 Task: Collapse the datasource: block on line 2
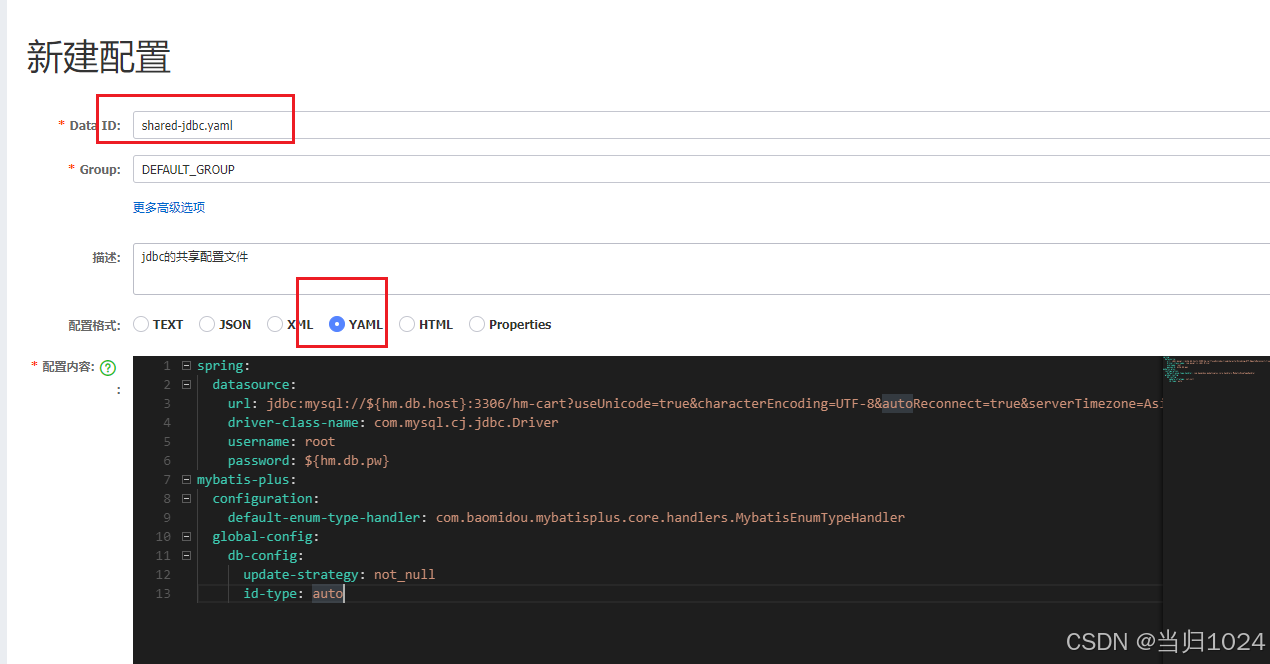186,385
